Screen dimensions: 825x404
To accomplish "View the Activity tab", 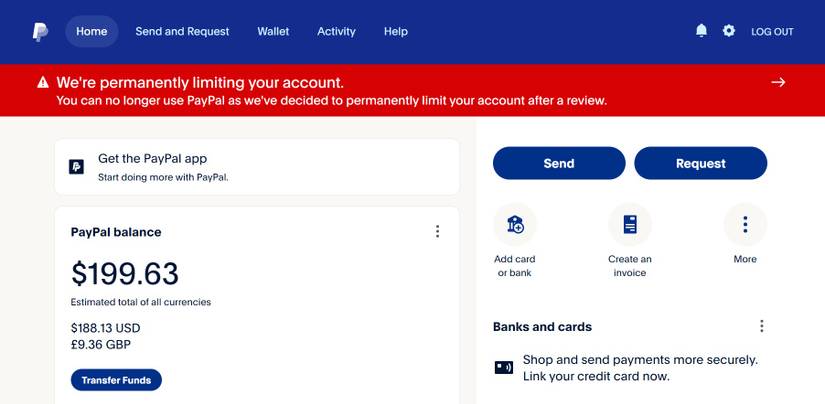I will 336,31.
